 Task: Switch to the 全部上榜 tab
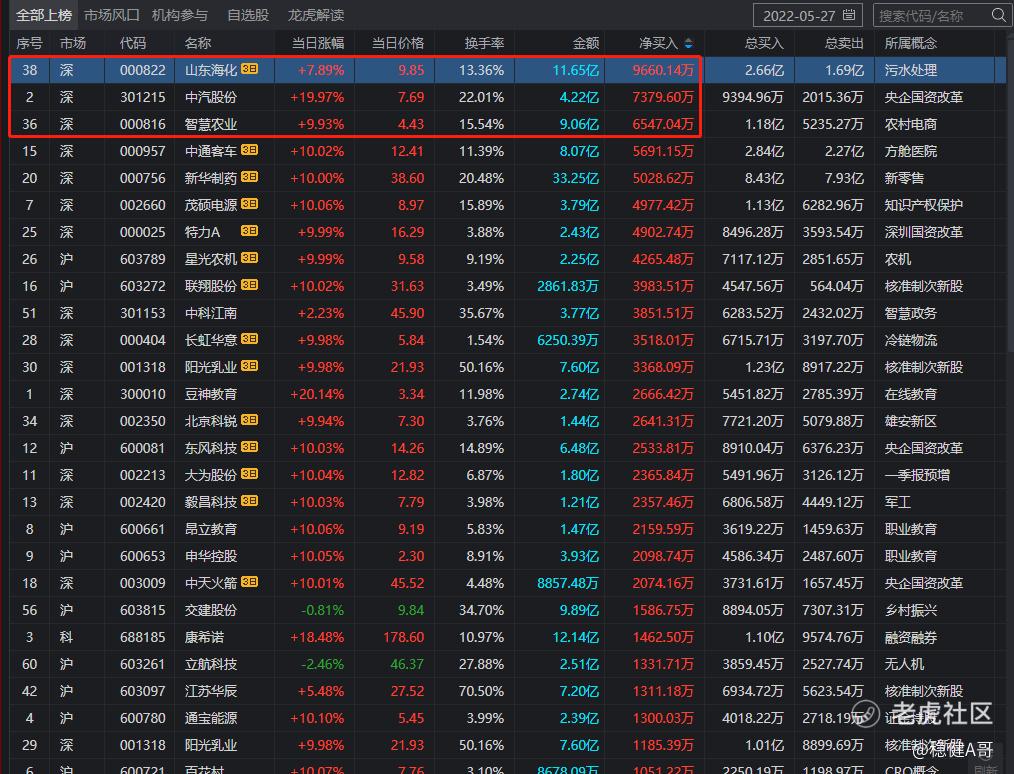[x=43, y=15]
